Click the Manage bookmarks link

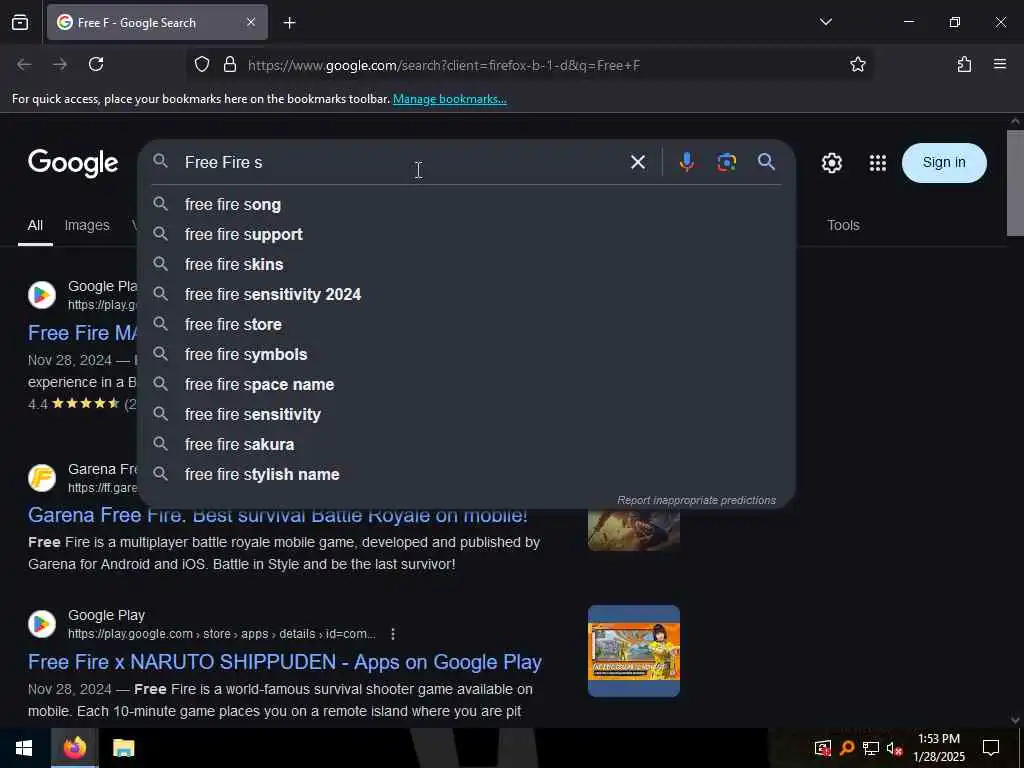[x=449, y=99]
